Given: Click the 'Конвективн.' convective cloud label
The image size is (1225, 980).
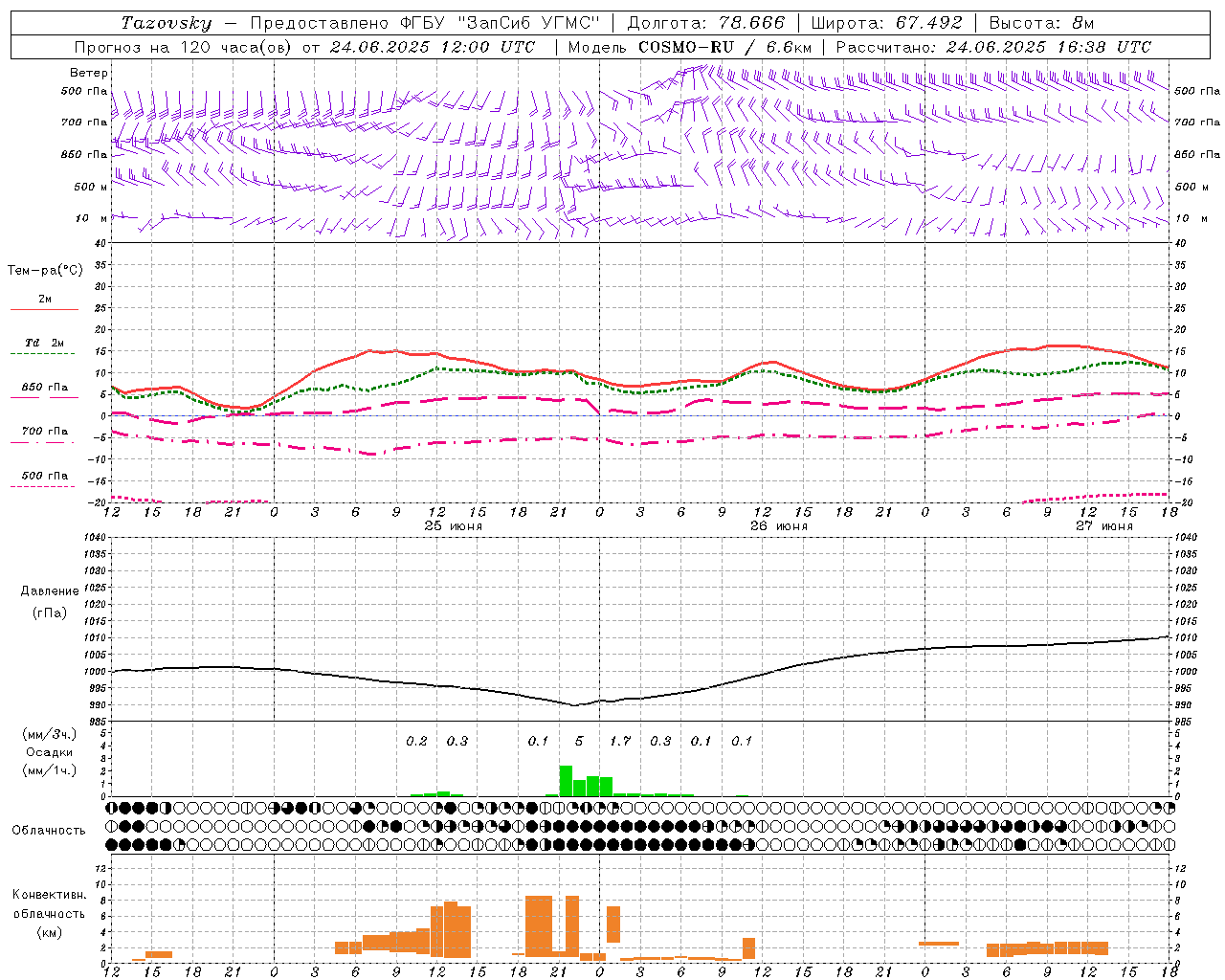Looking at the screenshot, I should (x=49, y=895).
